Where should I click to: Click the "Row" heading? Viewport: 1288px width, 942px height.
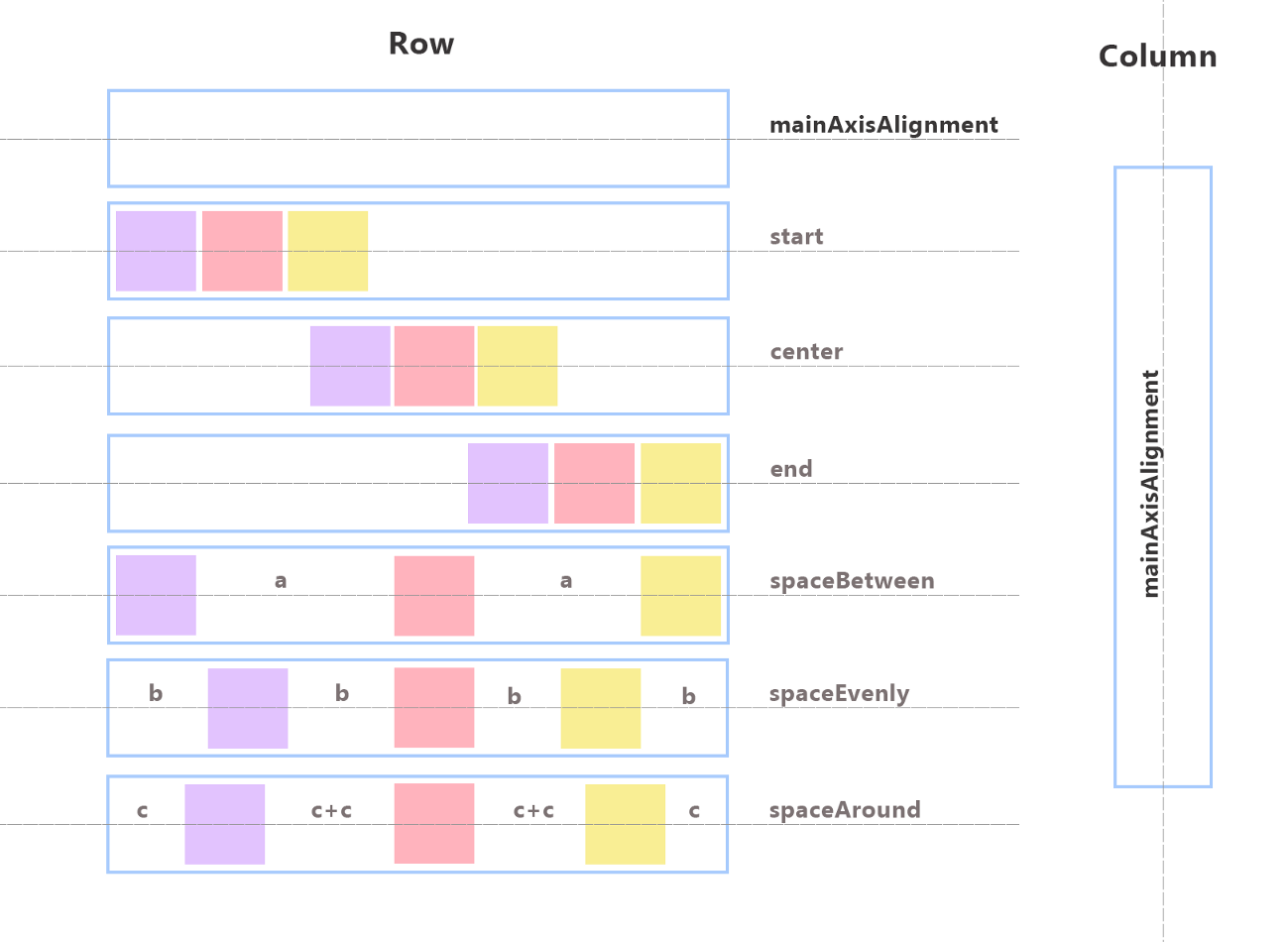tap(420, 44)
